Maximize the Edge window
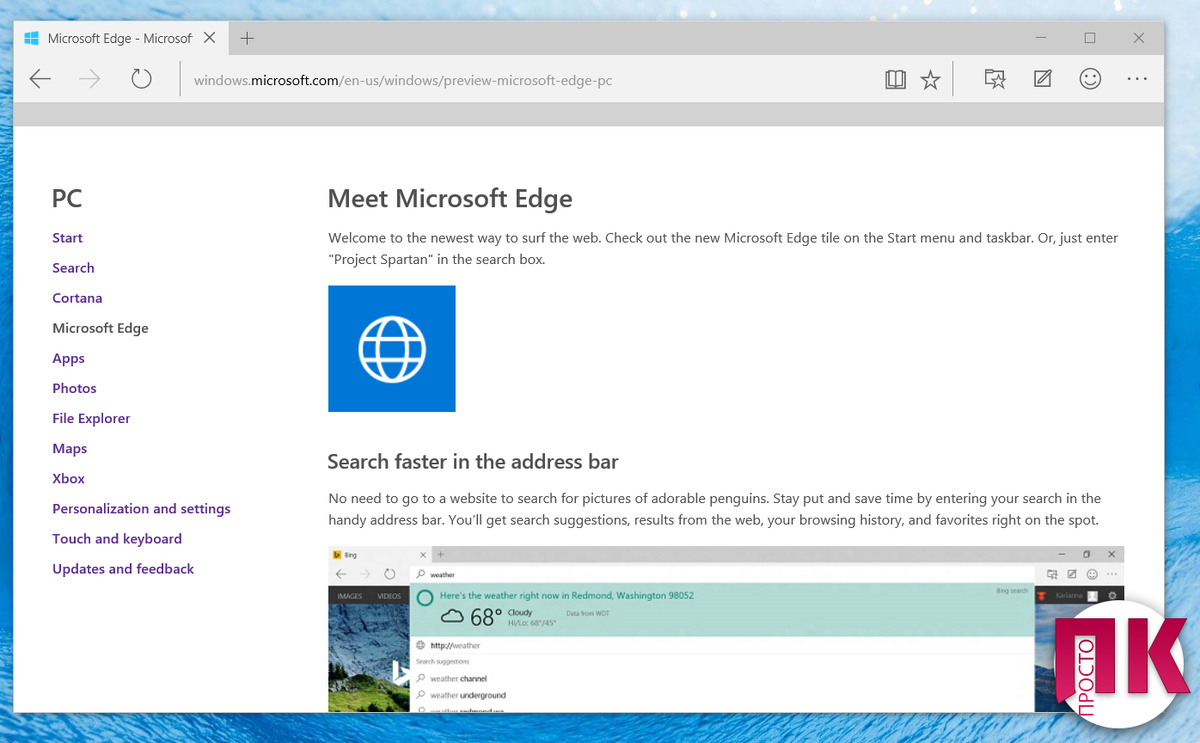This screenshot has width=1200, height=743. tap(1090, 38)
